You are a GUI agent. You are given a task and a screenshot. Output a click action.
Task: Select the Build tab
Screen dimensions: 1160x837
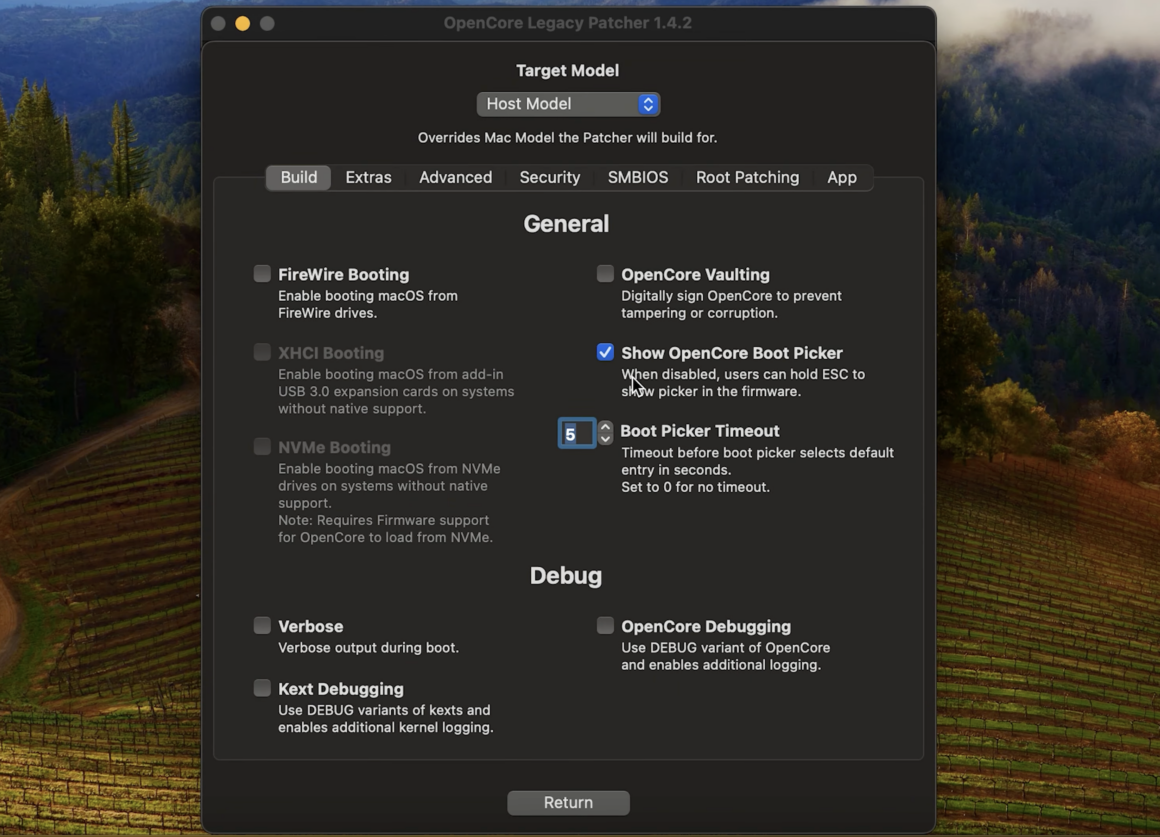pyautogui.click(x=299, y=178)
